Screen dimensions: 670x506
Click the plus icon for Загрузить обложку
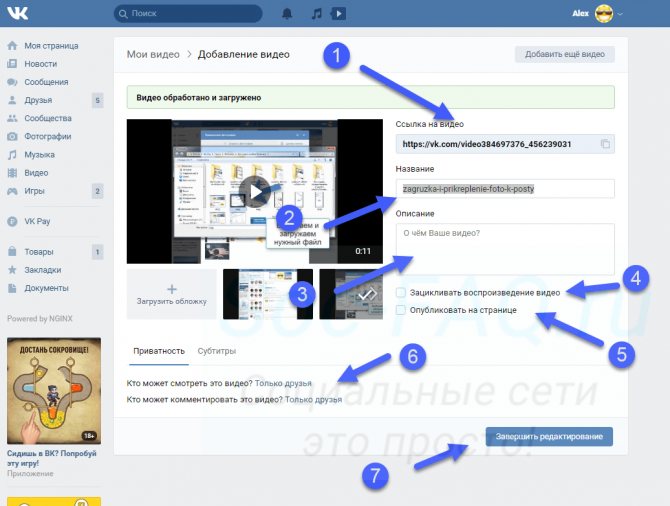click(x=172, y=289)
